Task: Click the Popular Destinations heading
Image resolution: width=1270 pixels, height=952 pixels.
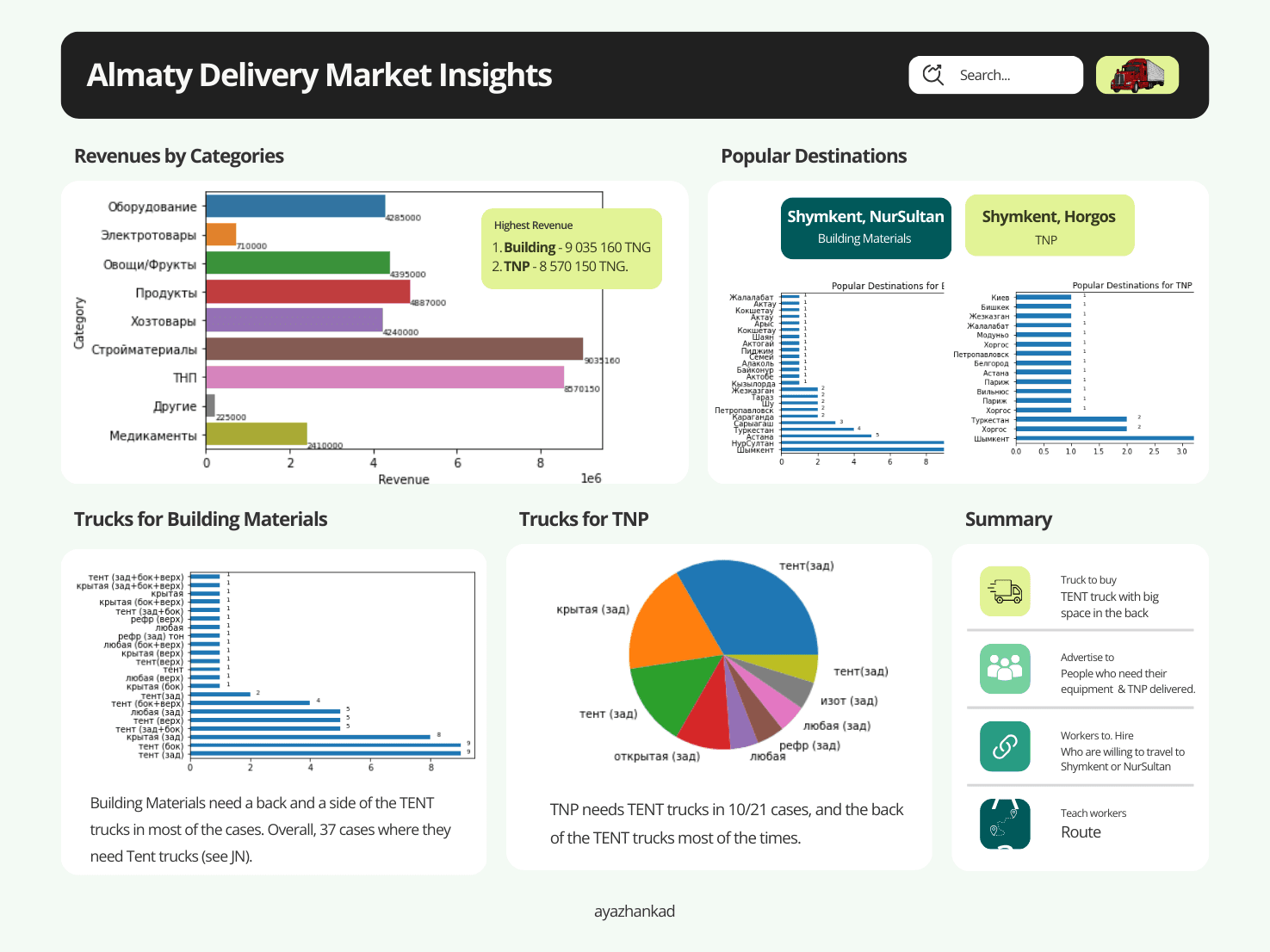Action: pyautogui.click(x=814, y=156)
